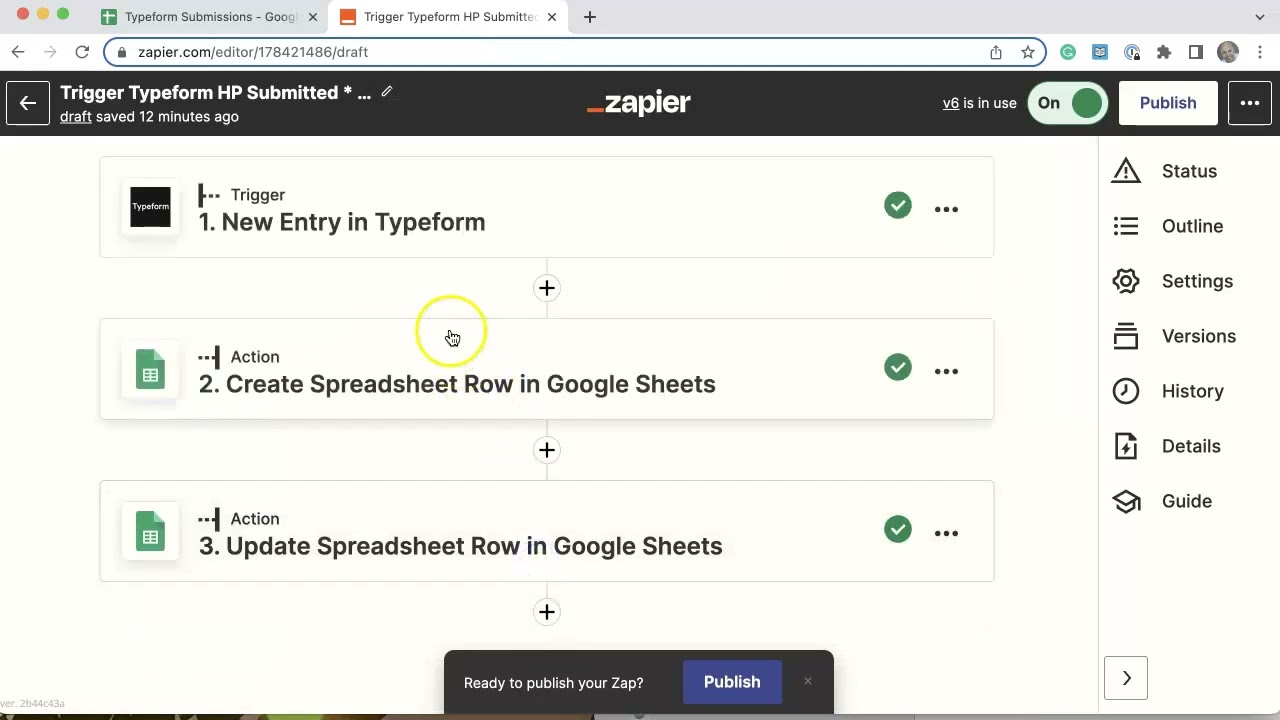Open step 1 New Entry in Typeform
Viewport: 1280px width, 720px height.
547,207
